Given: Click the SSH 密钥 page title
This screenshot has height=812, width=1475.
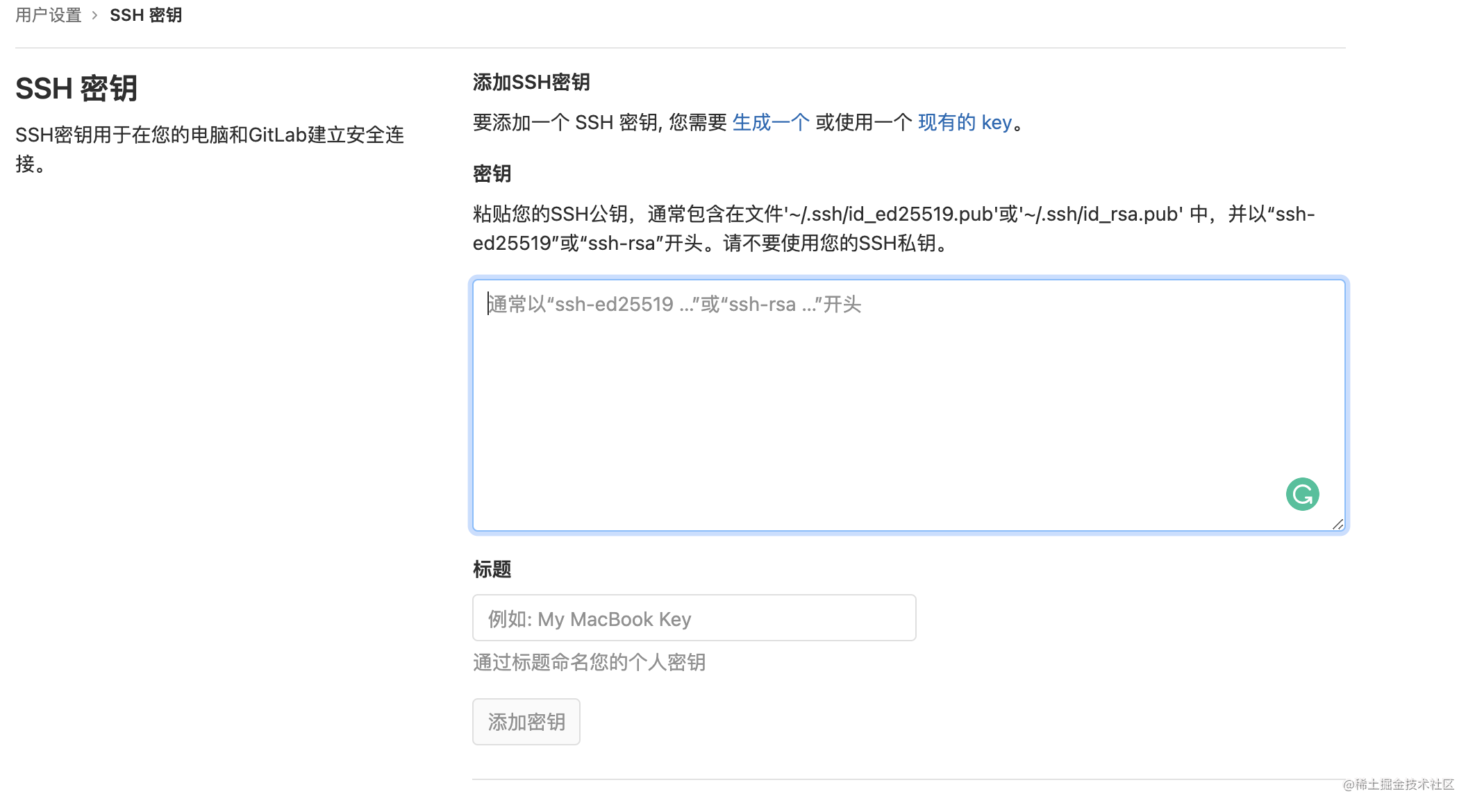Looking at the screenshot, I should click(76, 88).
